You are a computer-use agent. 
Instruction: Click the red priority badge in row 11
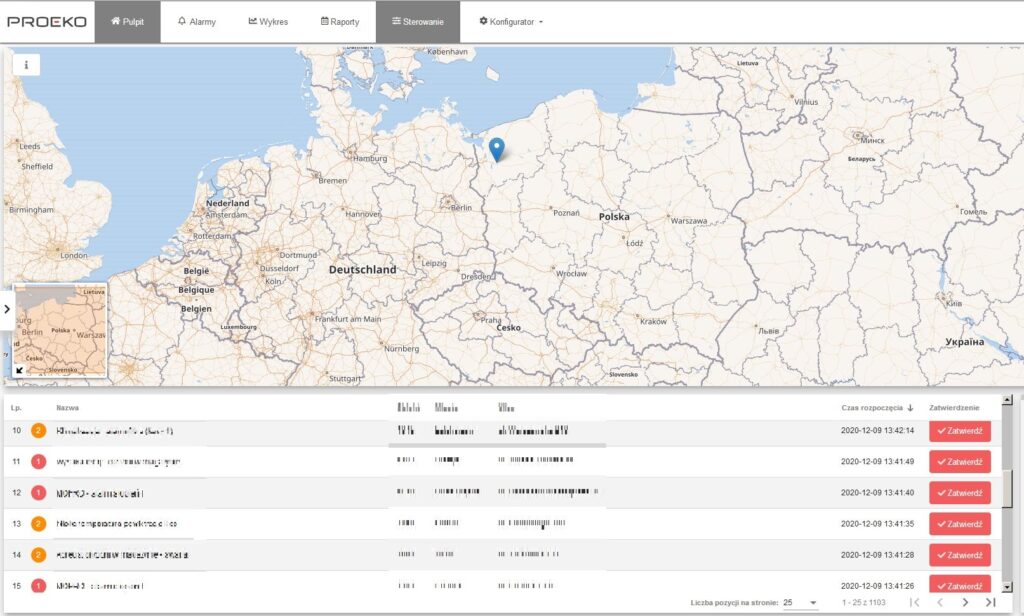(x=39, y=461)
